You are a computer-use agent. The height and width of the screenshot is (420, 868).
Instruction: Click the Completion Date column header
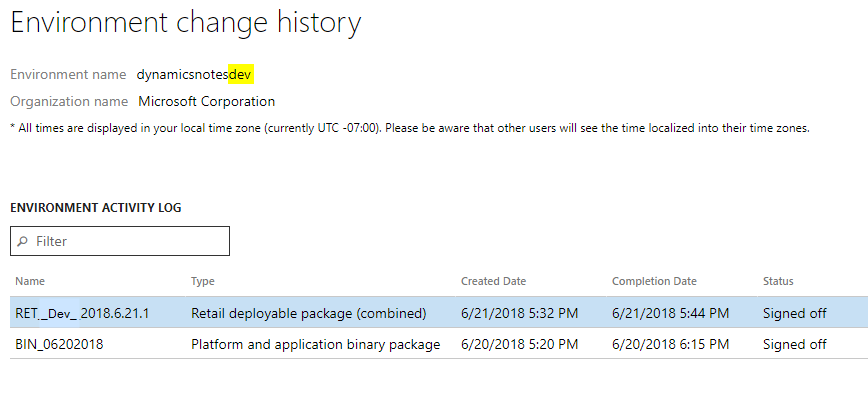[x=654, y=281]
